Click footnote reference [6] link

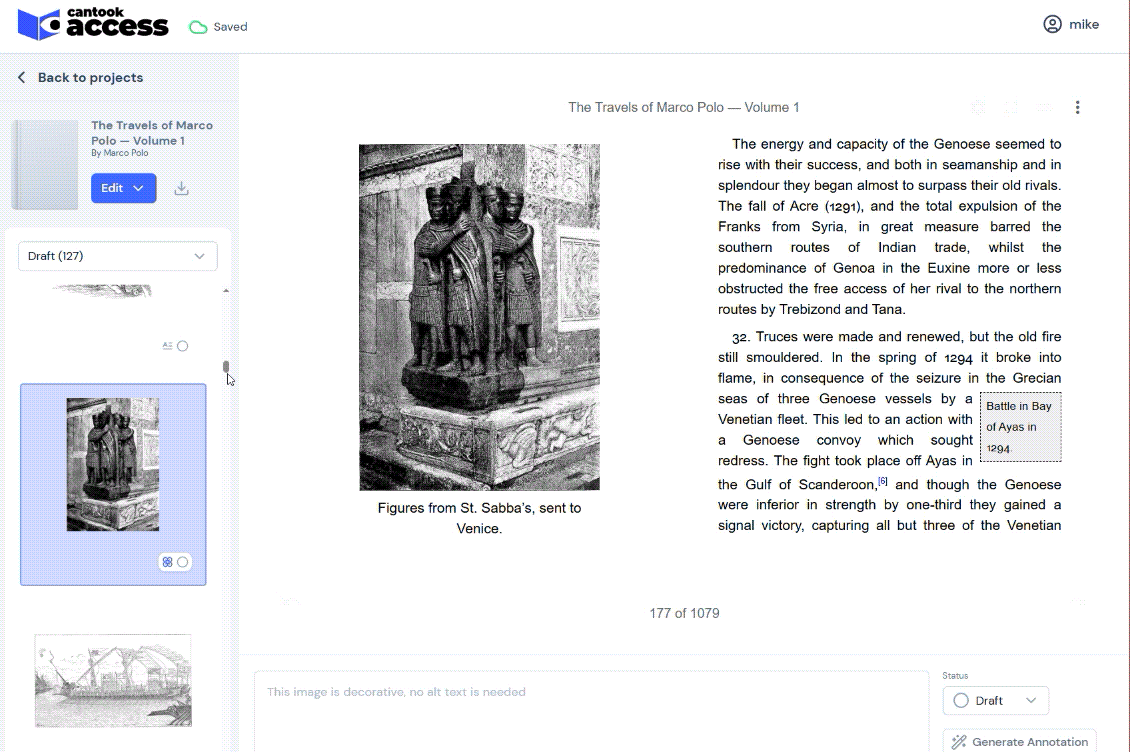(x=883, y=481)
